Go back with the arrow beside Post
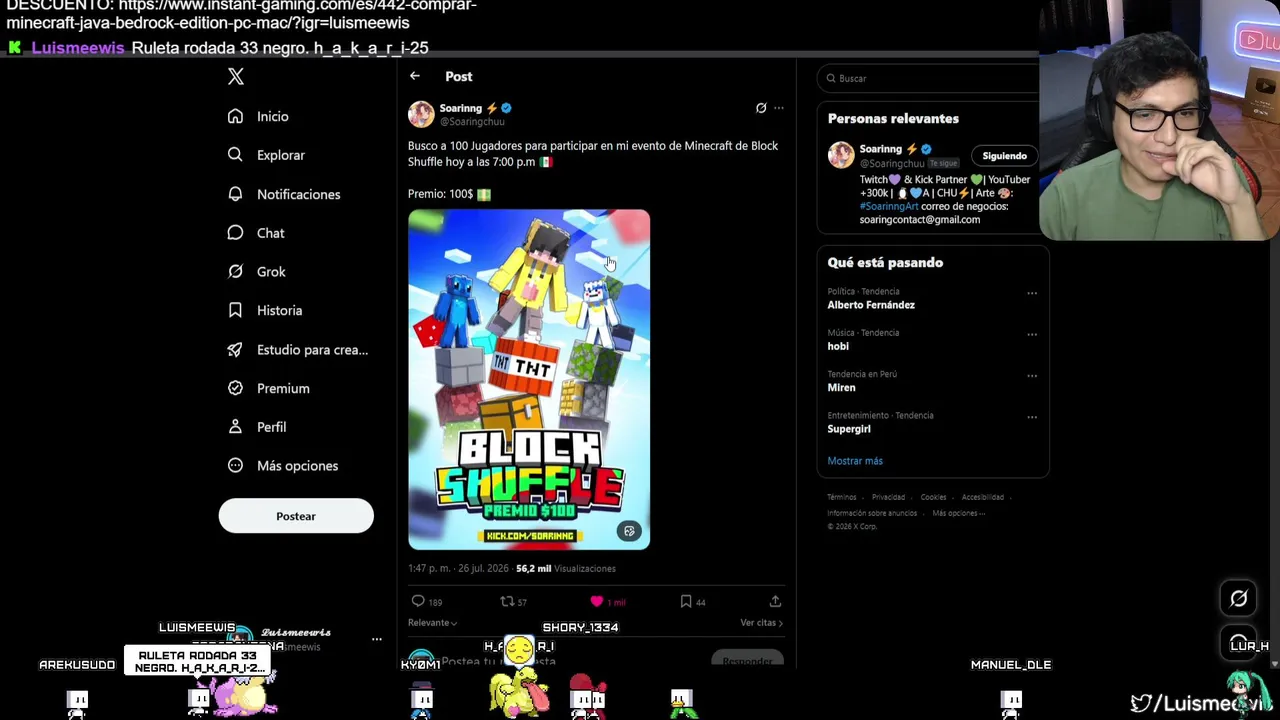Screen dimensions: 1280x720 (415, 76)
